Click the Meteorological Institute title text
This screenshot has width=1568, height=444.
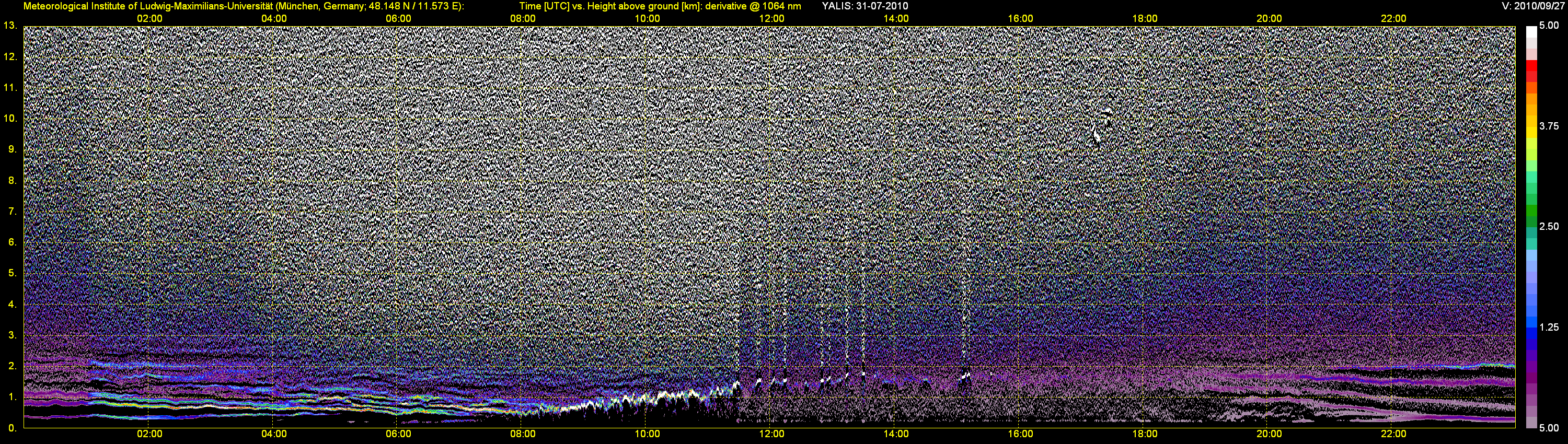coord(244,6)
